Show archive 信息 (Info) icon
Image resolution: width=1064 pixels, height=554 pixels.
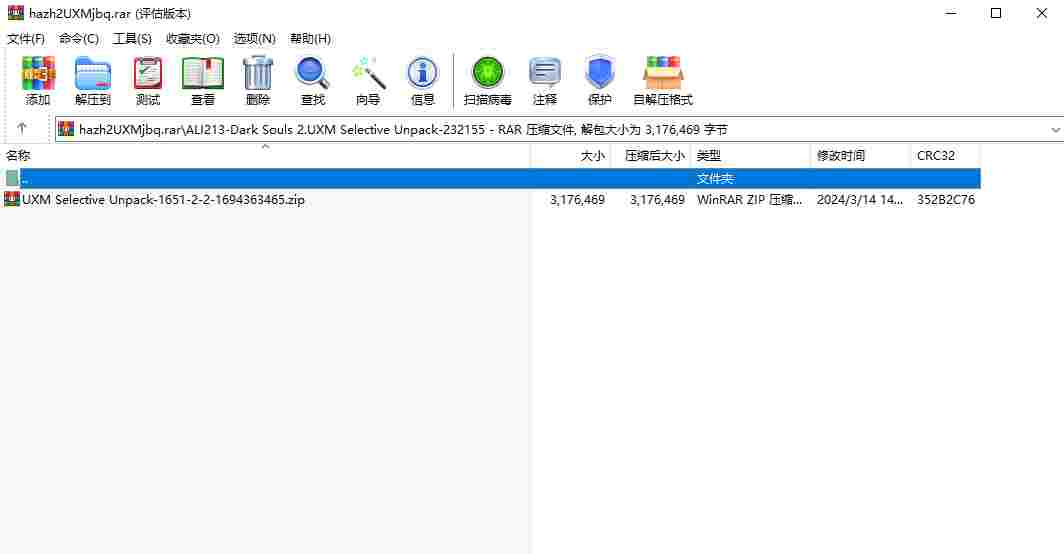tap(422, 81)
